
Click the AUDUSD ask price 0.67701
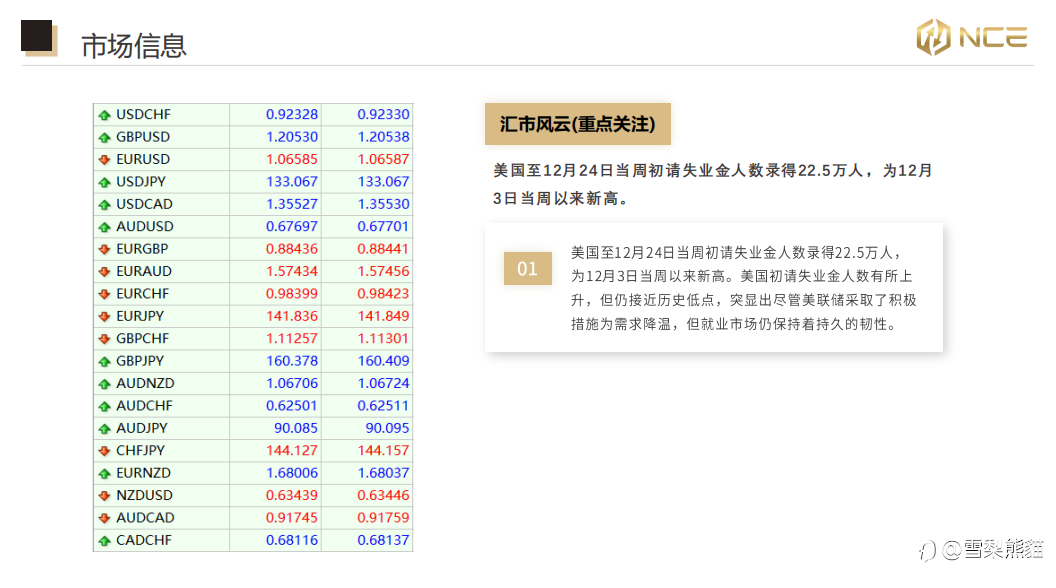[x=383, y=226]
